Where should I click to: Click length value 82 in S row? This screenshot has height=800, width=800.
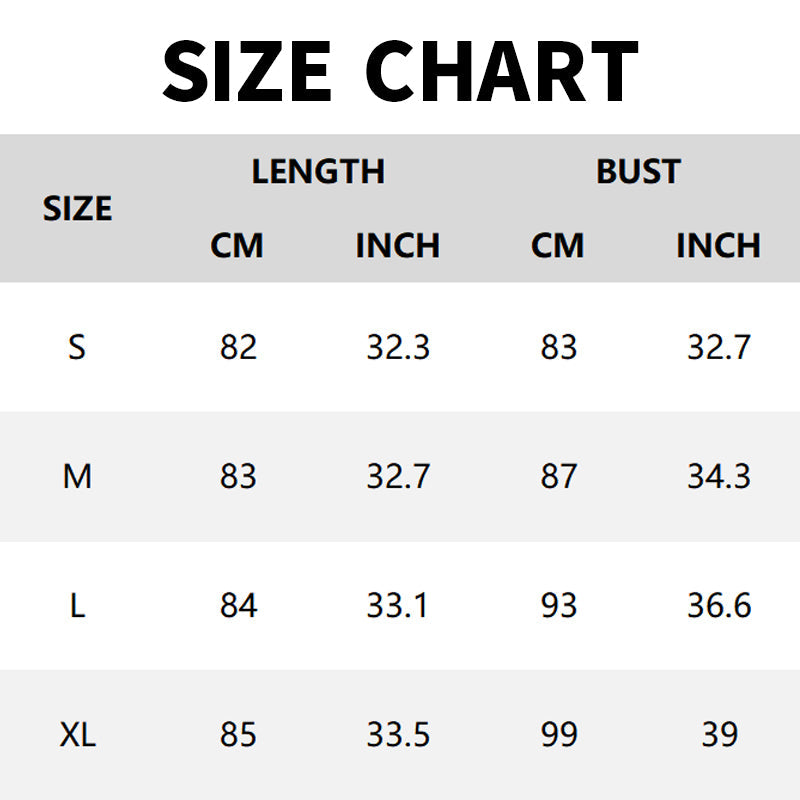pyautogui.click(x=238, y=347)
